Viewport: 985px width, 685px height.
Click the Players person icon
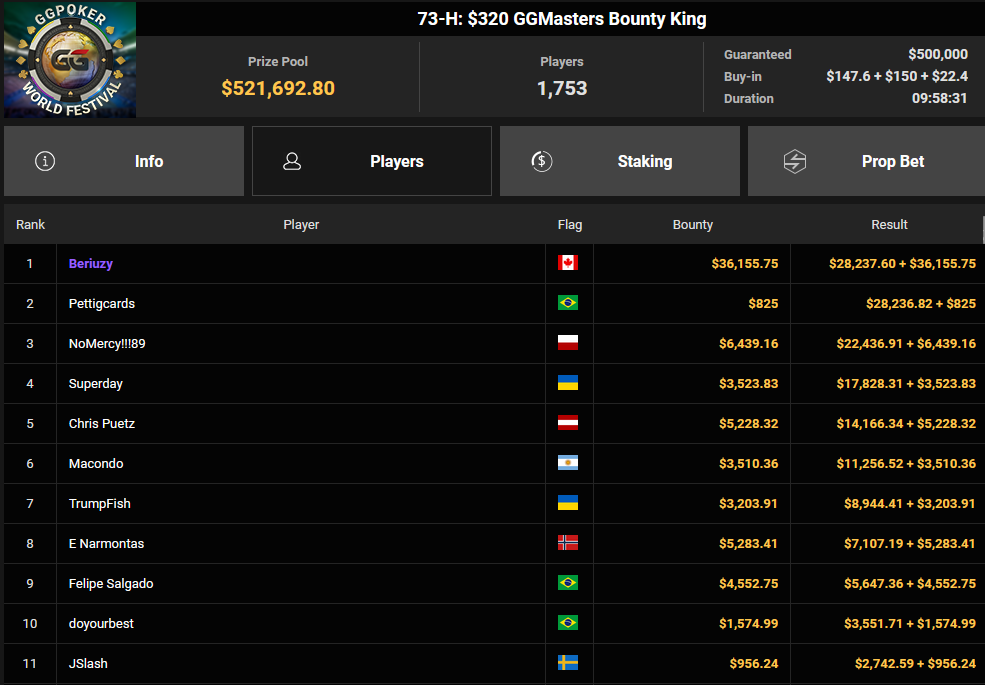point(292,162)
